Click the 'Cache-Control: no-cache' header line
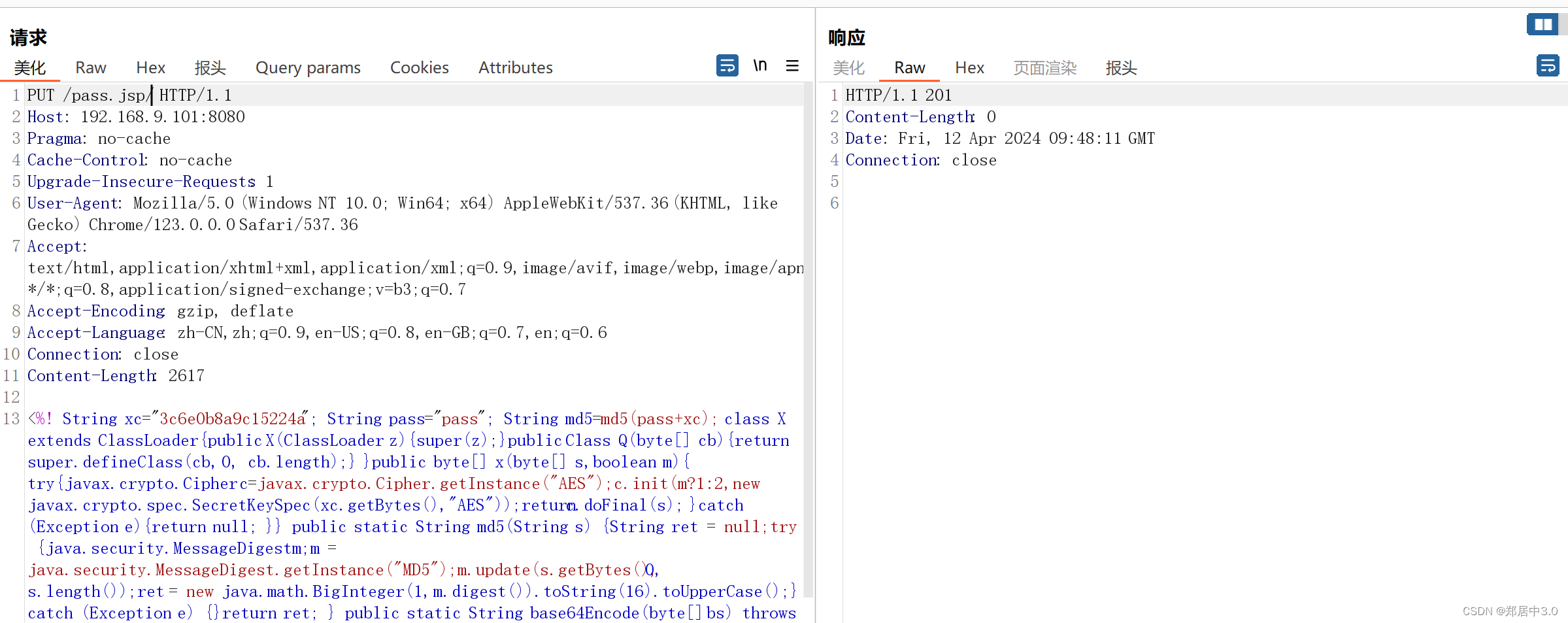This screenshot has height=623, width=1568. [129, 160]
